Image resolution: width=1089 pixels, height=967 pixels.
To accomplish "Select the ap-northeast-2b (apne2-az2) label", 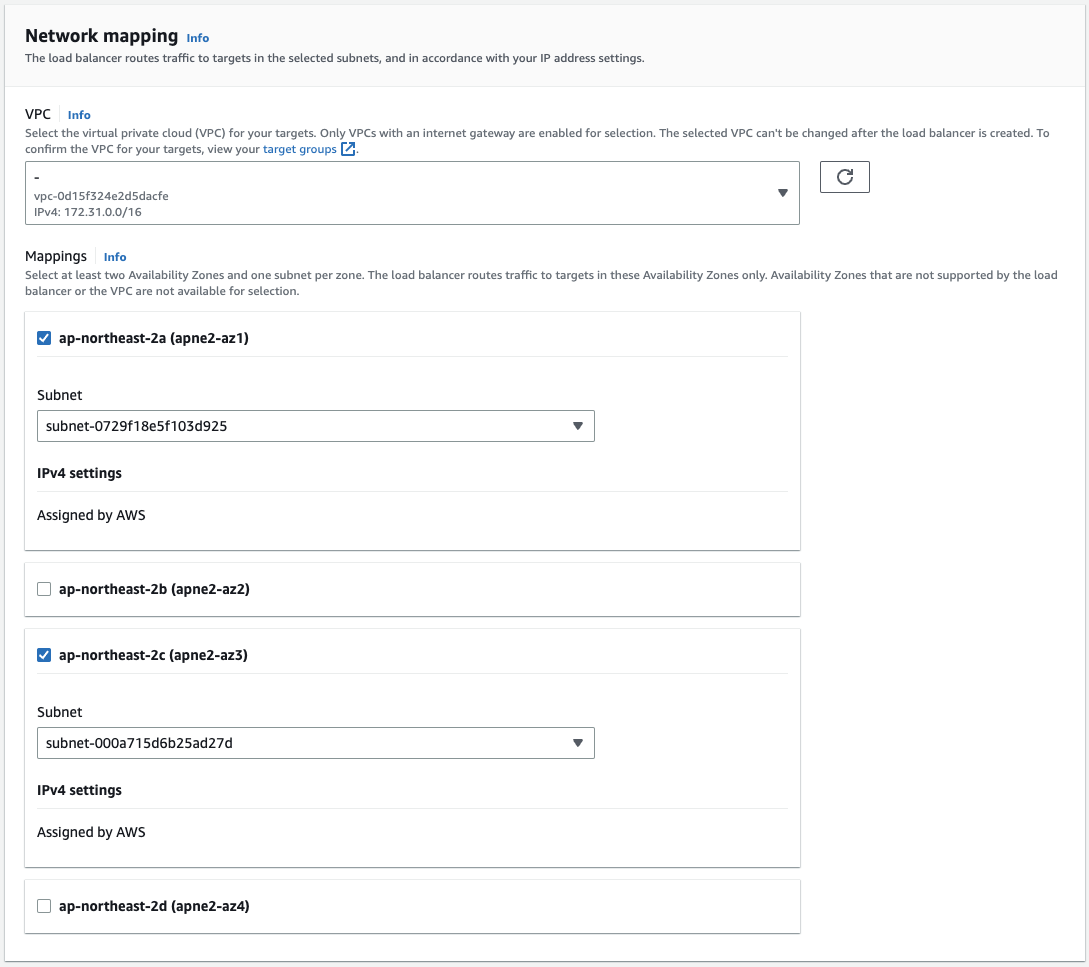I will [x=154, y=589].
